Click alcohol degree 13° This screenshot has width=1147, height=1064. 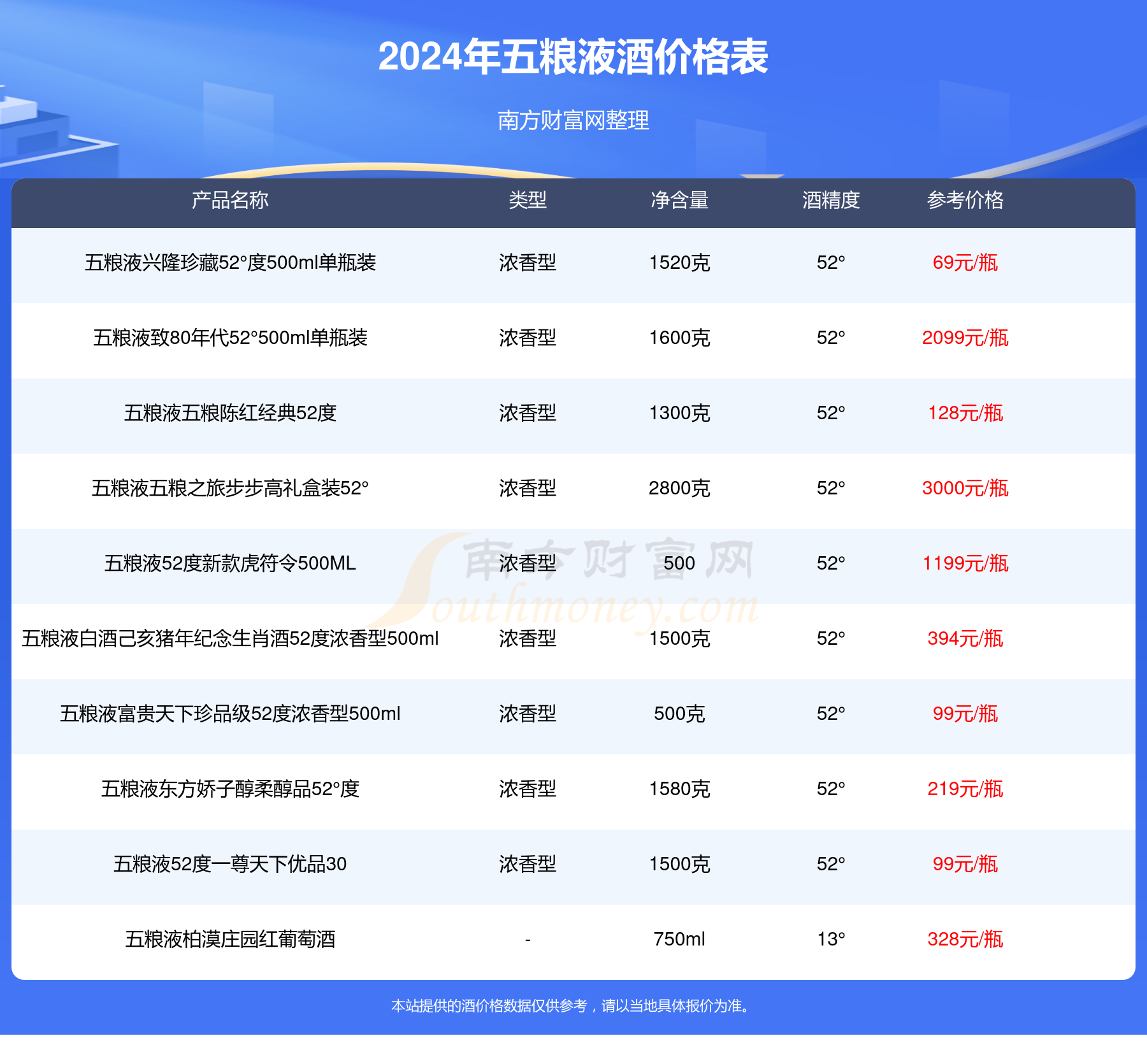[x=831, y=939]
